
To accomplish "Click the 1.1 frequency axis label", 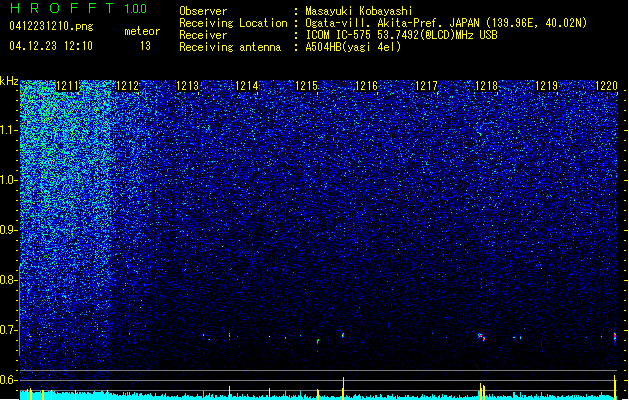I will pyautogui.click(x=9, y=130).
